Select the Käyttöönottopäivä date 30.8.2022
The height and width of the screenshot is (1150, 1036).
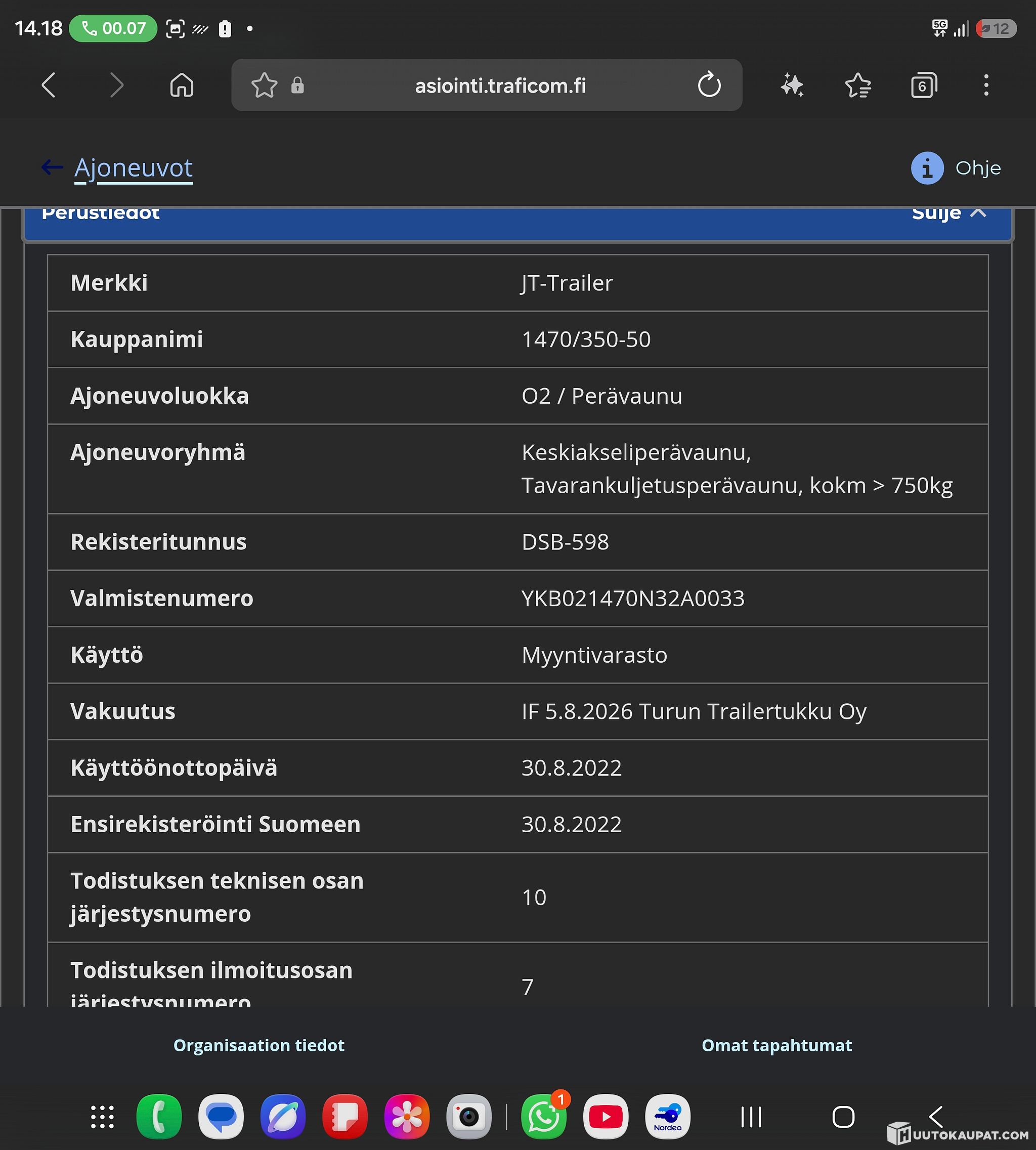pyautogui.click(x=572, y=768)
